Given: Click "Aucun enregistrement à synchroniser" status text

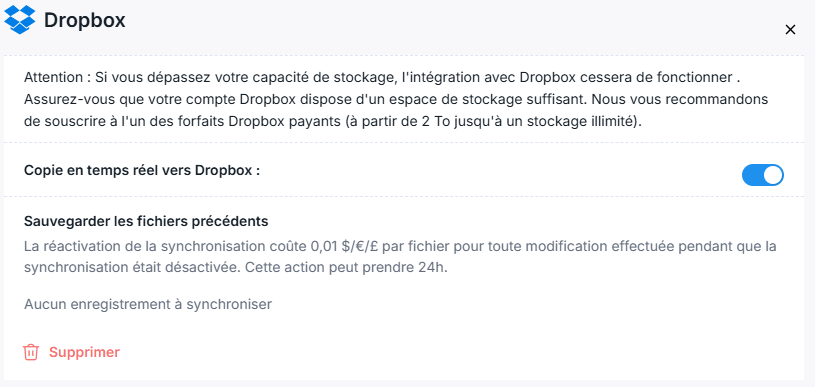Looking at the screenshot, I should [148, 304].
